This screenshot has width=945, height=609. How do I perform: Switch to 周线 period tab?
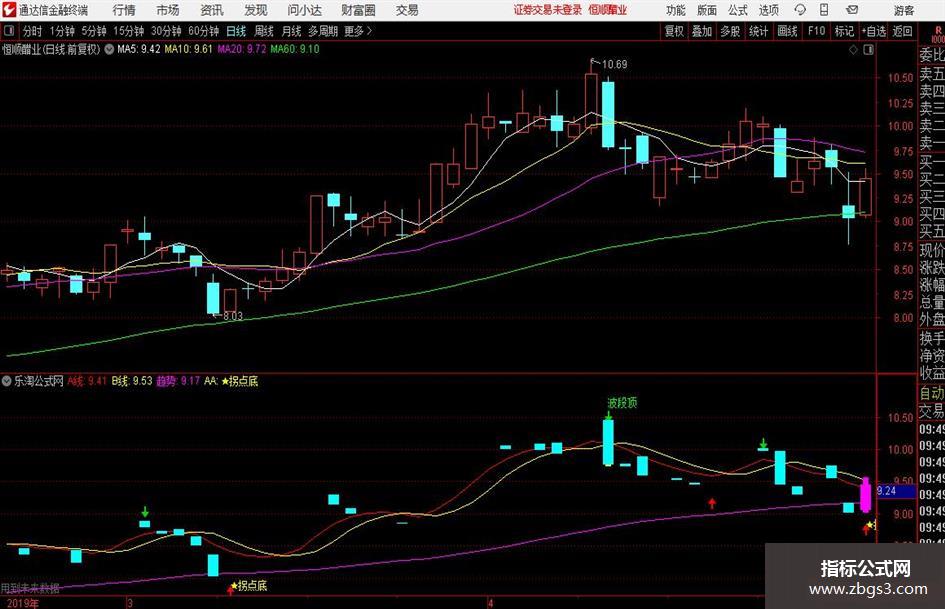[264, 31]
